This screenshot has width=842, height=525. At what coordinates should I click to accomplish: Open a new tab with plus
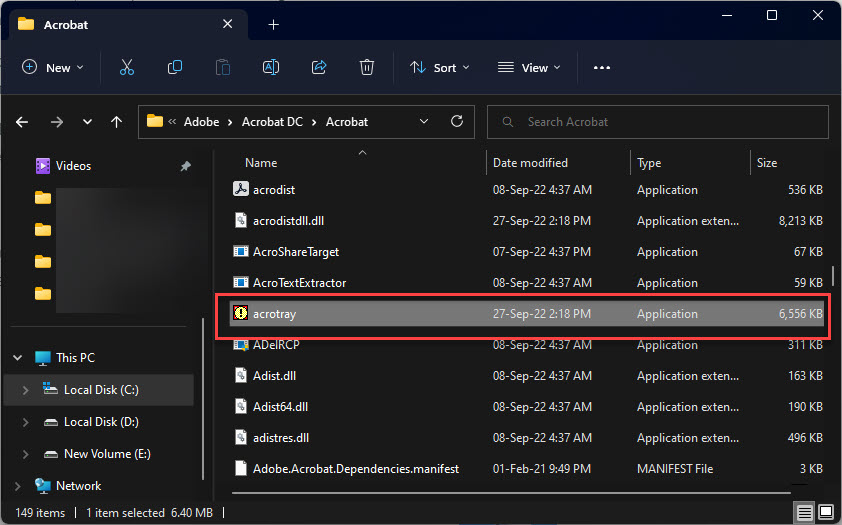[x=273, y=25]
